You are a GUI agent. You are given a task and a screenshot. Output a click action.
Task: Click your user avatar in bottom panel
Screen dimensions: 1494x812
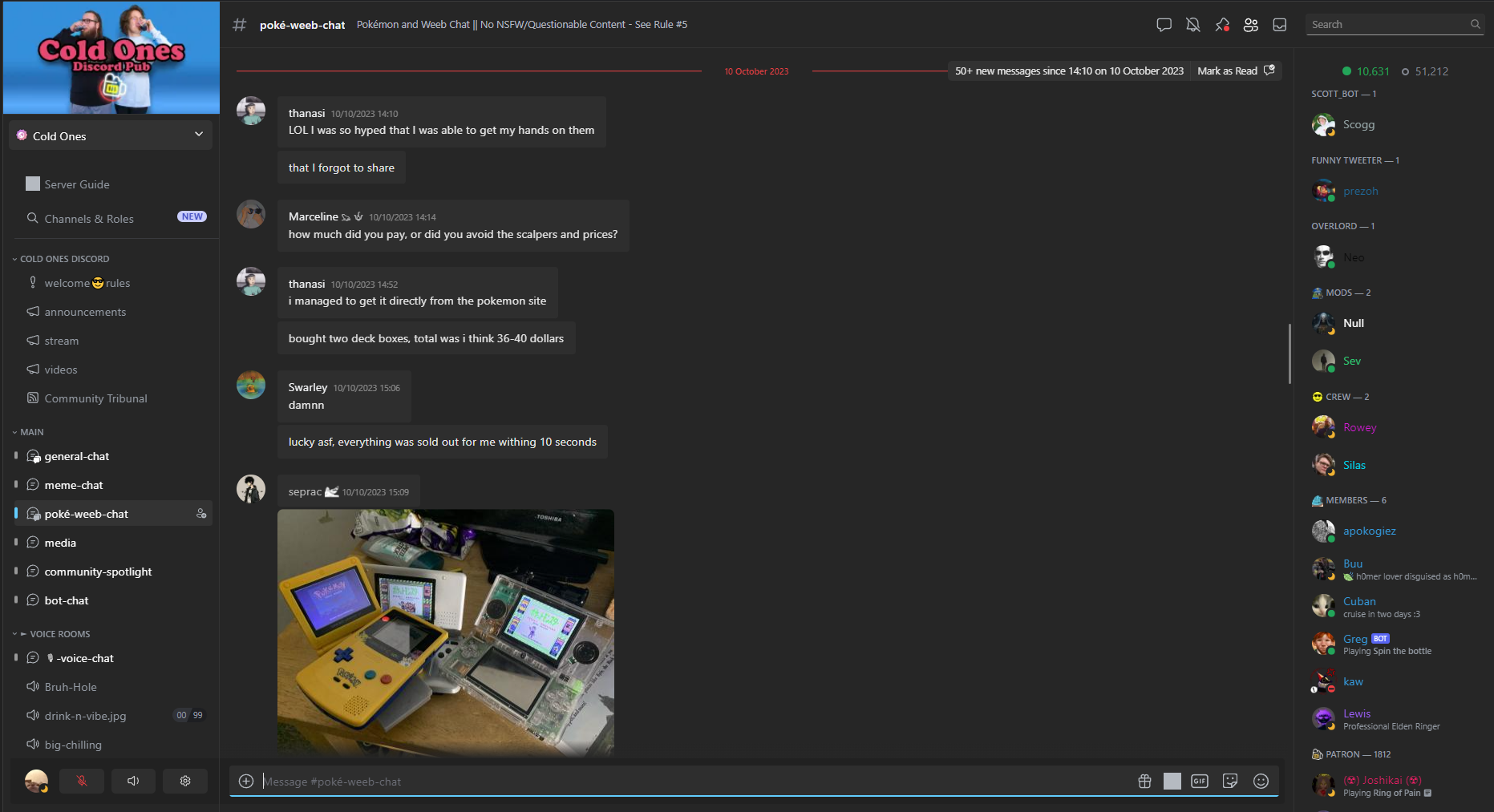pyautogui.click(x=36, y=781)
